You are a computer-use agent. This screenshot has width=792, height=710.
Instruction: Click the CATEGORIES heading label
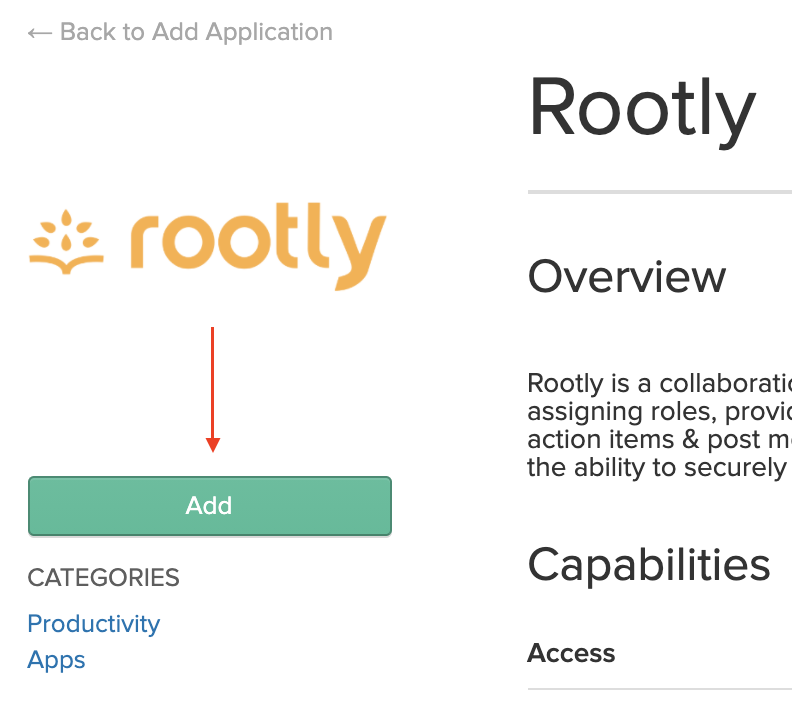click(104, 578)
